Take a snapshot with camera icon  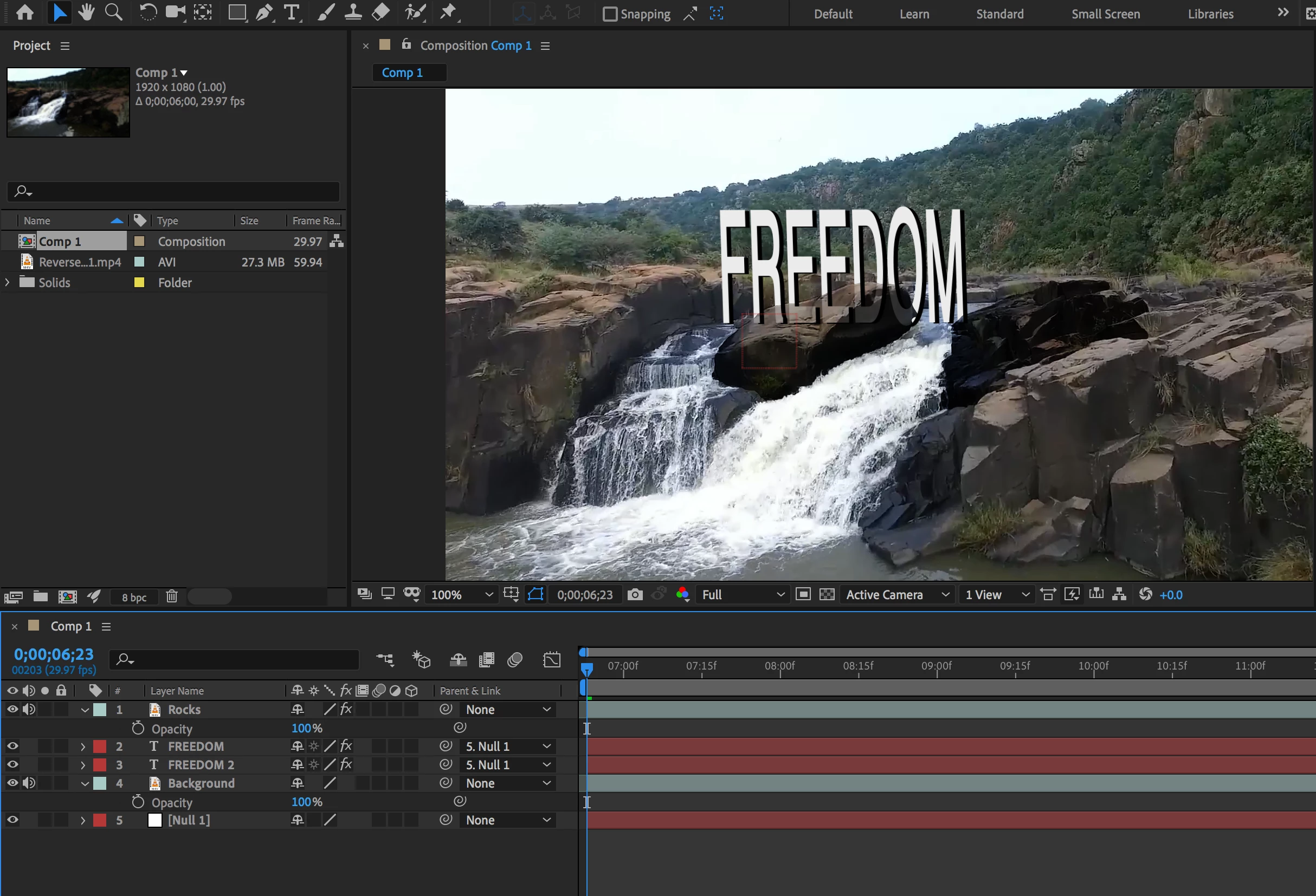(635, 594)
